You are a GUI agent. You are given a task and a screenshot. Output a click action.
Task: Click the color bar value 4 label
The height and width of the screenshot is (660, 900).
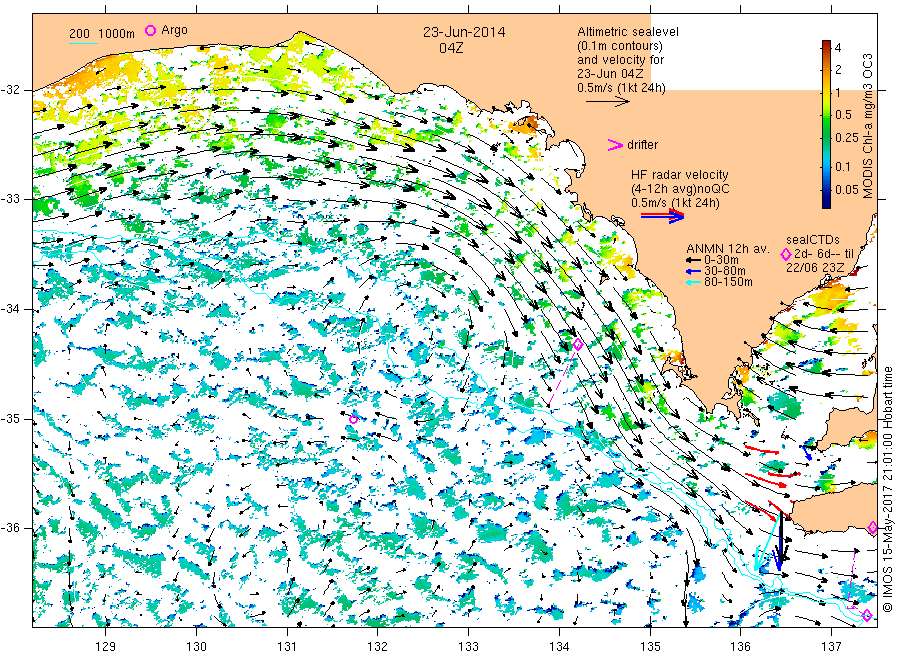[x=838, y=48]
